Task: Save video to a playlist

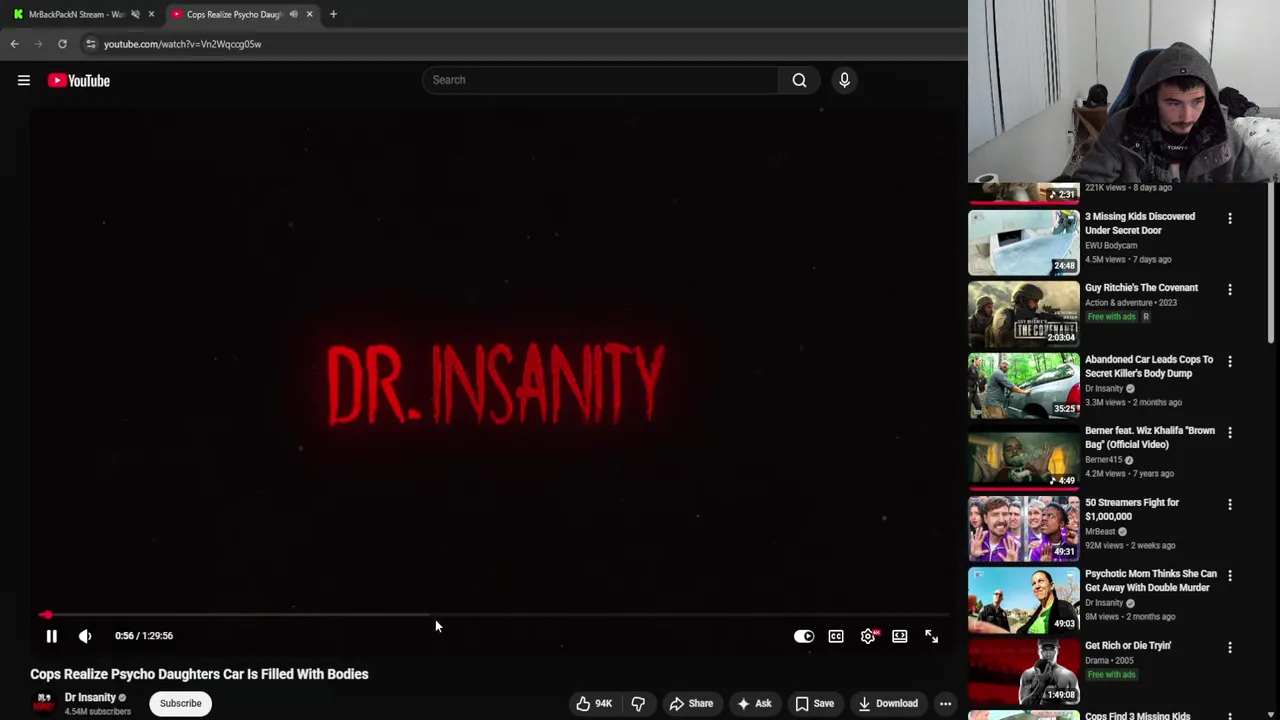Action: 814,704
